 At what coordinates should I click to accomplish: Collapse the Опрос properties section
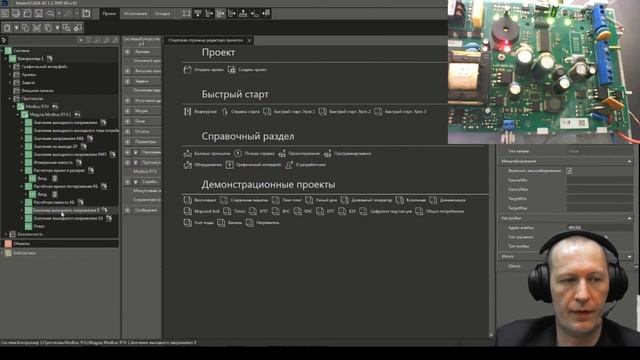pyautogui.click(x=629, y=256)
